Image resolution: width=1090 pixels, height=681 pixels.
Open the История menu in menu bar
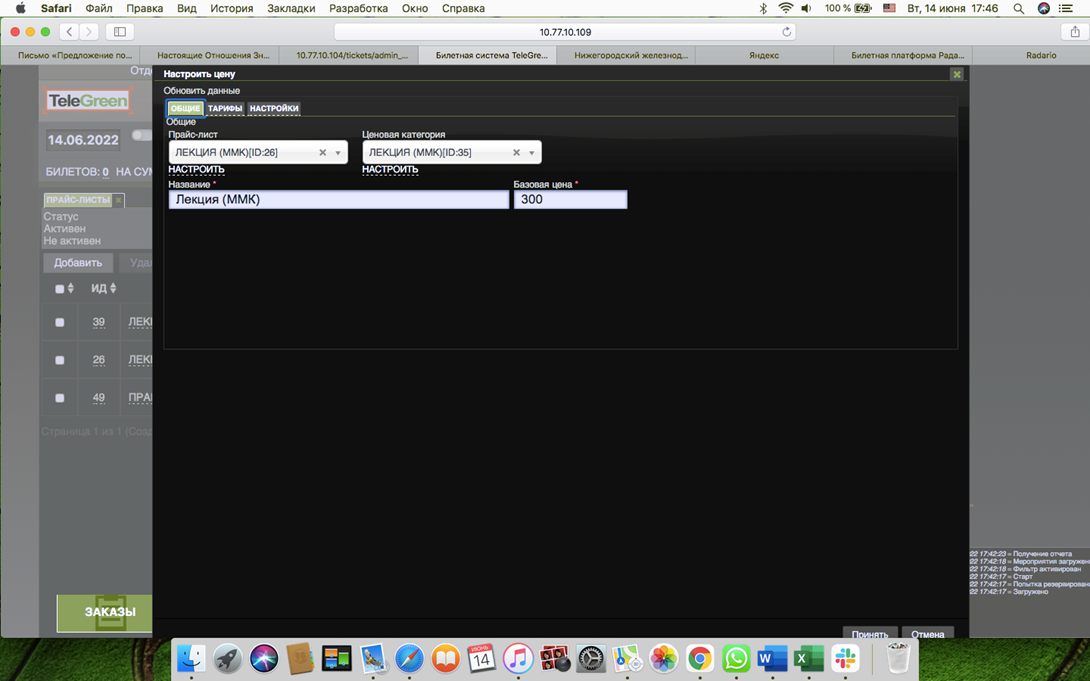(231, 8)
